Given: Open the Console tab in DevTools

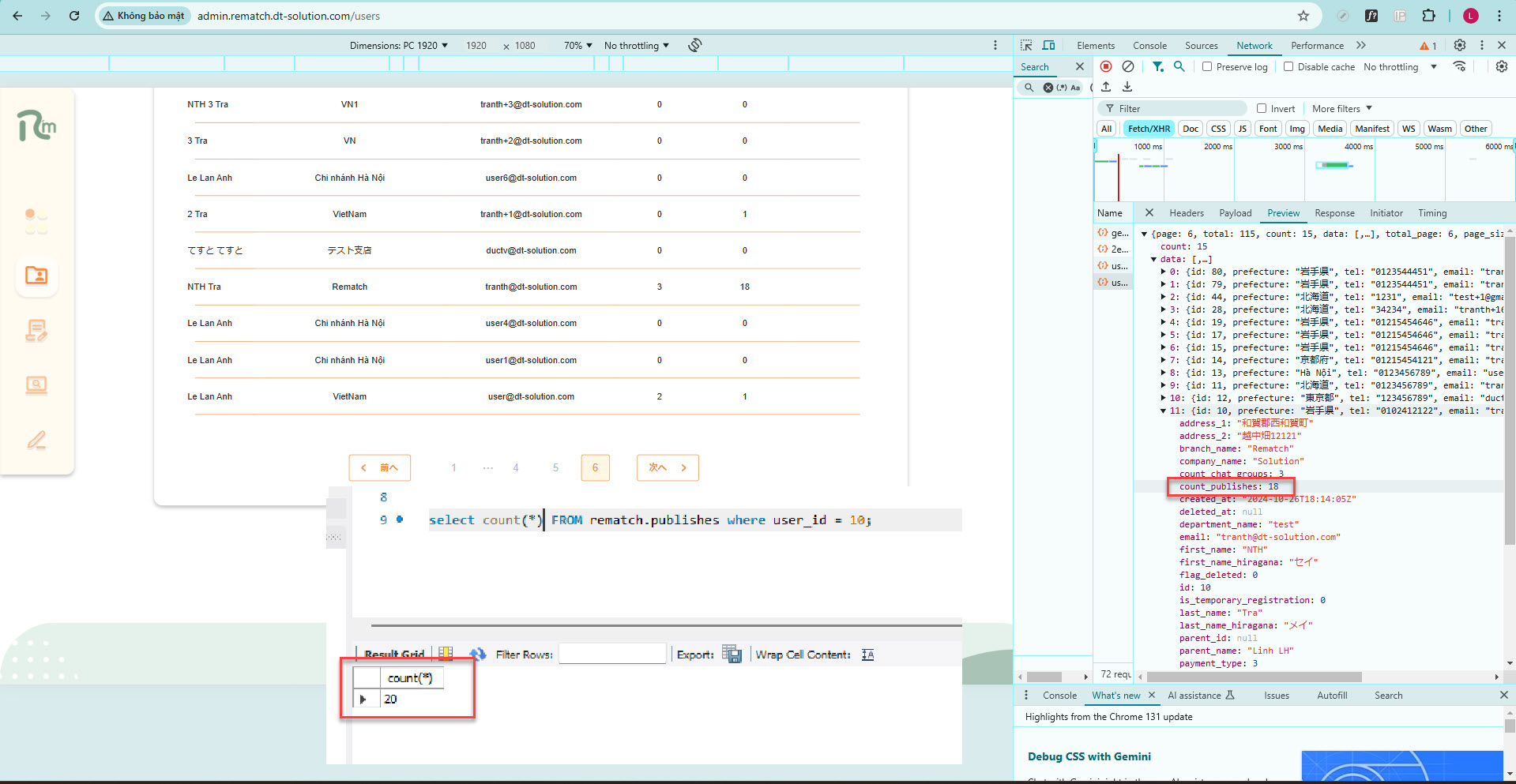Looking at the screenshot, I should point(1149,46).
